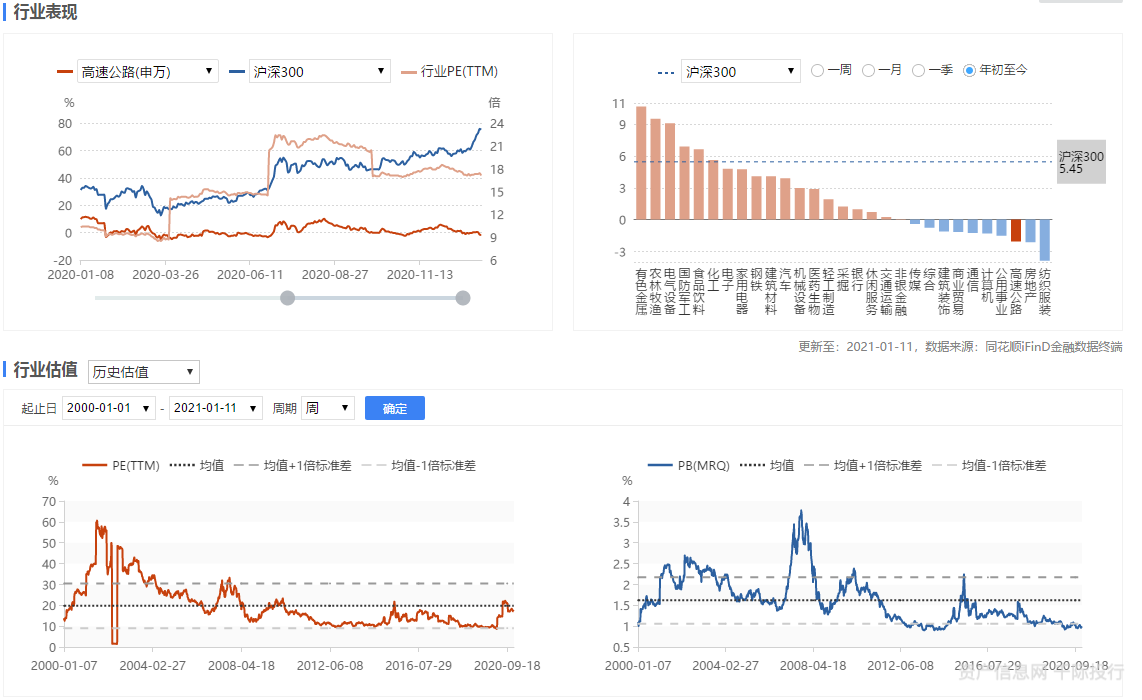Open the start date 2000-01-01 selector
Viewport: 1142px width, 700px height.
point(108,408)
